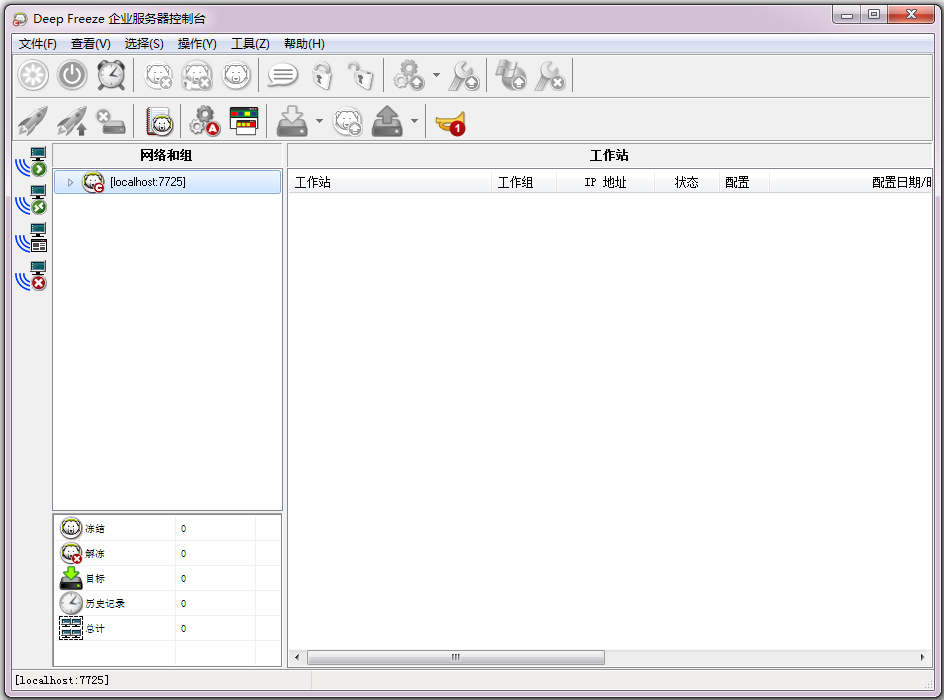Screen dimensions: 944x700
Task: Click the speech bubble message icon
Action: coord(282,76)
